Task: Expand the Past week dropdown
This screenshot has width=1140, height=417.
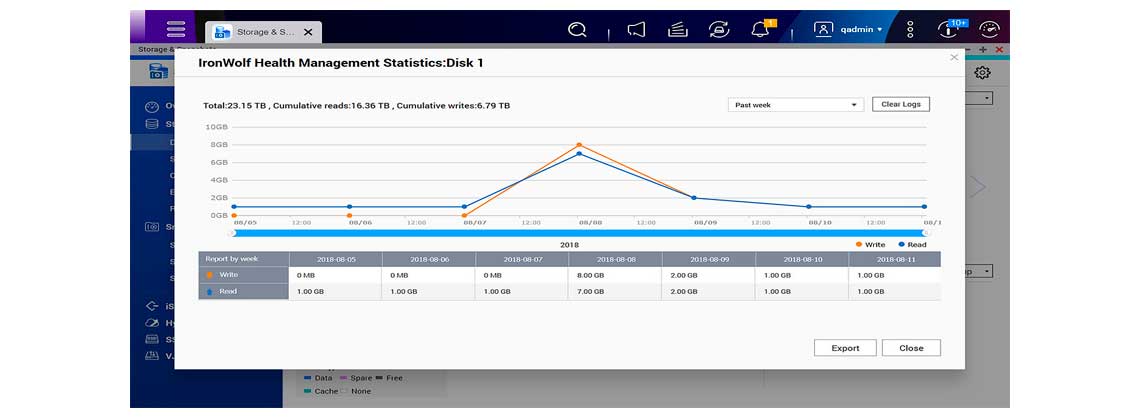Action: [x=795, y=104]
